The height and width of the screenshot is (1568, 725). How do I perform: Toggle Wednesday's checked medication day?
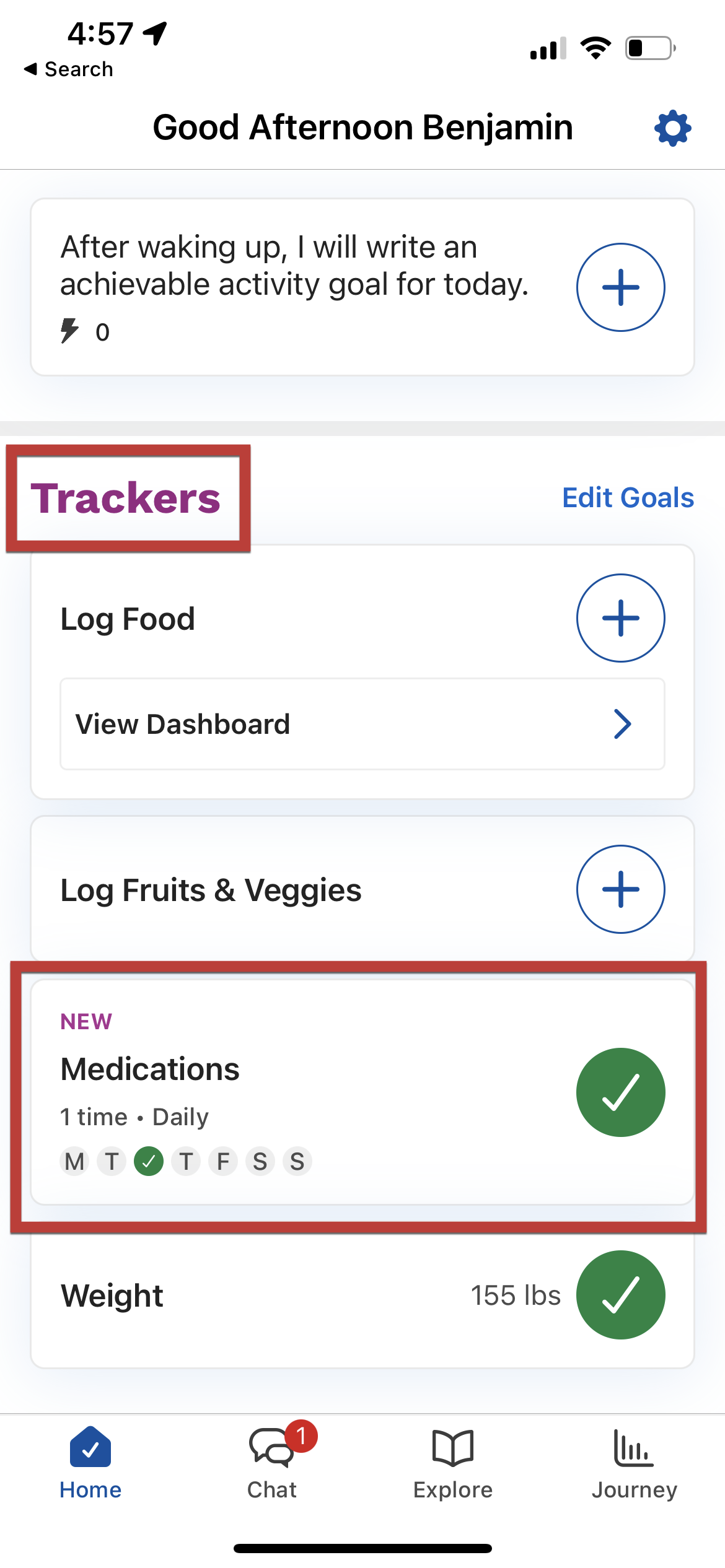coord(149,1161)
